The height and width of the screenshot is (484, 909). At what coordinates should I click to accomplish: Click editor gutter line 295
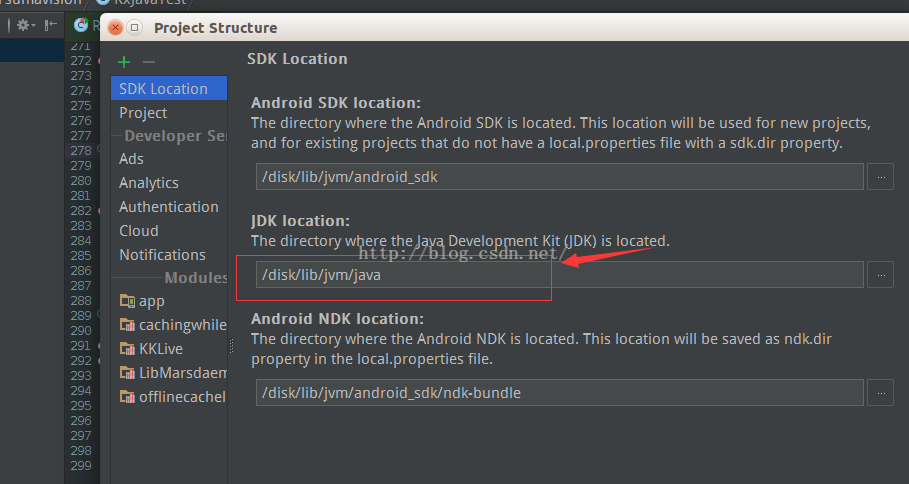click(x=81, y=406)
